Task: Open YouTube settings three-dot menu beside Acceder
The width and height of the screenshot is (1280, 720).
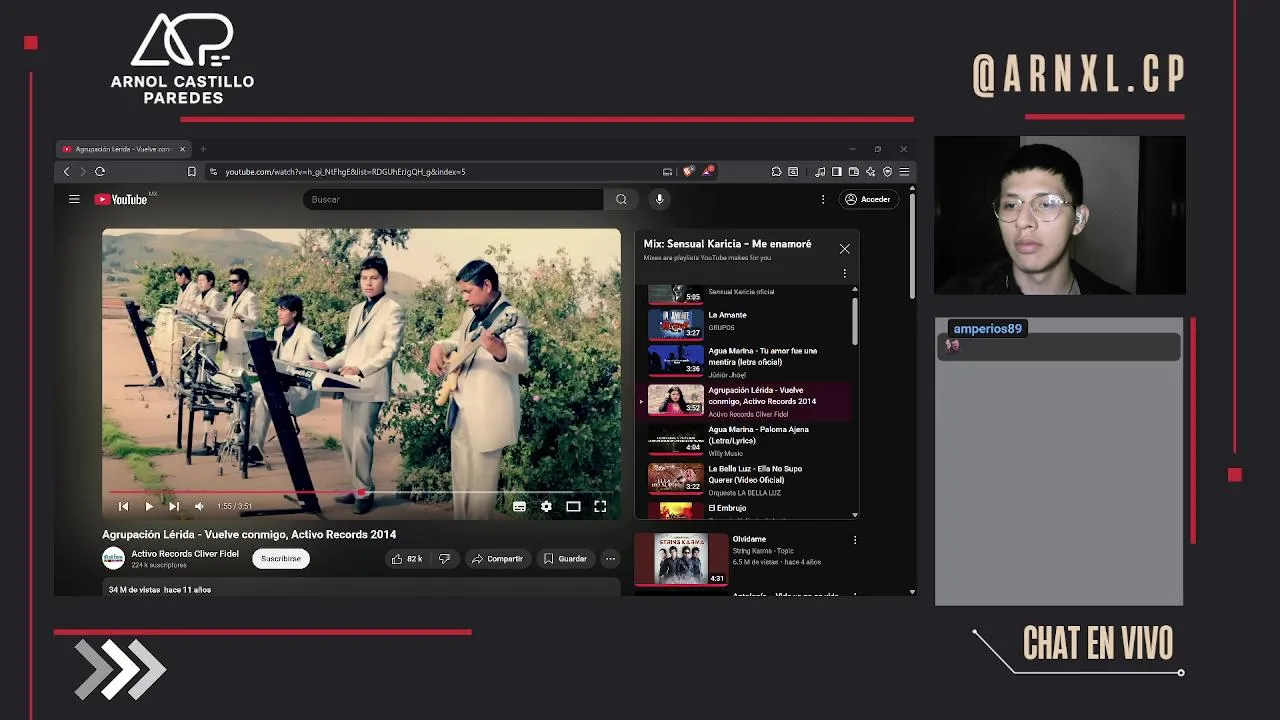Action: pyautogui.click(x=823, y=199)
